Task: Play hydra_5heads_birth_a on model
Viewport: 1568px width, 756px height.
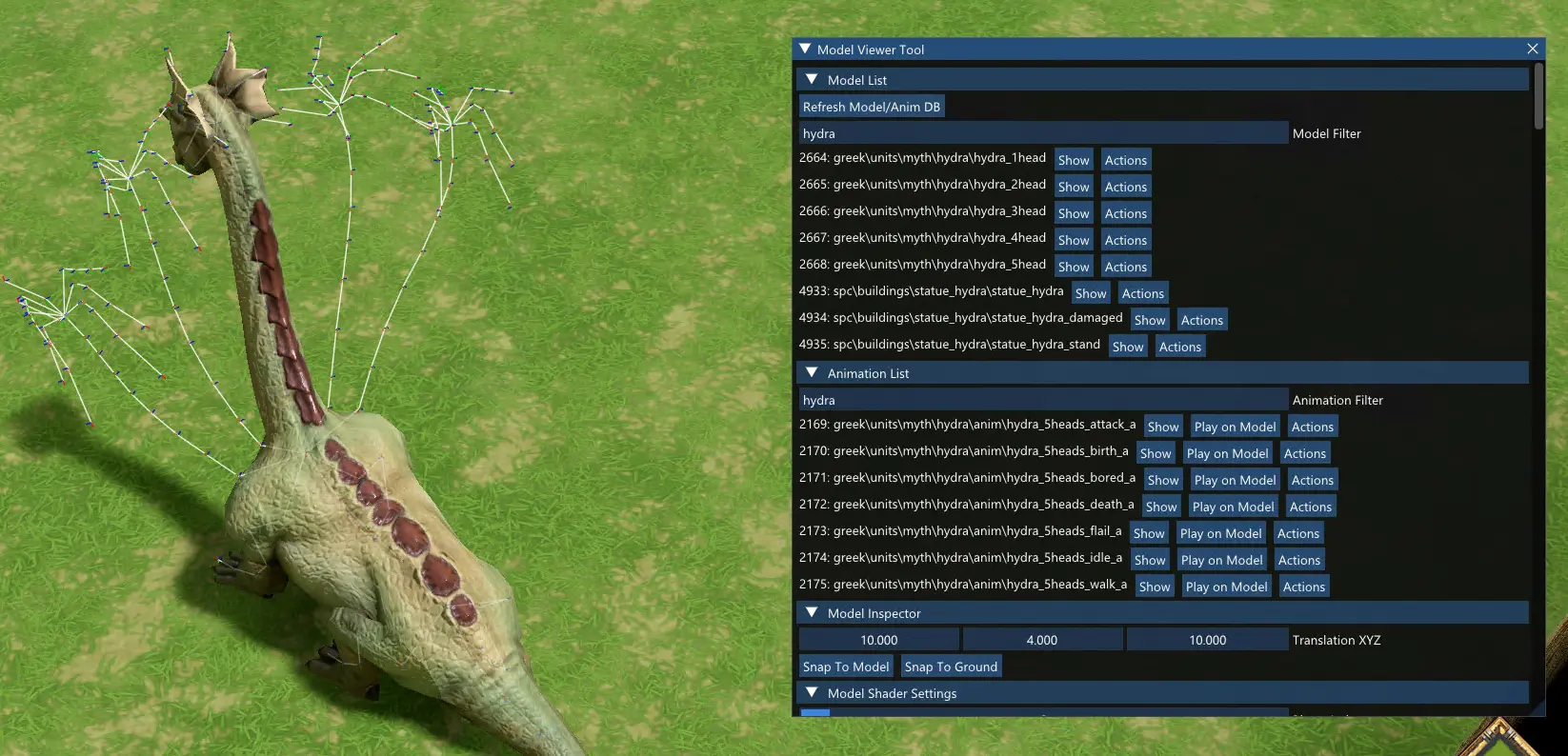Action: point(1228,453)
